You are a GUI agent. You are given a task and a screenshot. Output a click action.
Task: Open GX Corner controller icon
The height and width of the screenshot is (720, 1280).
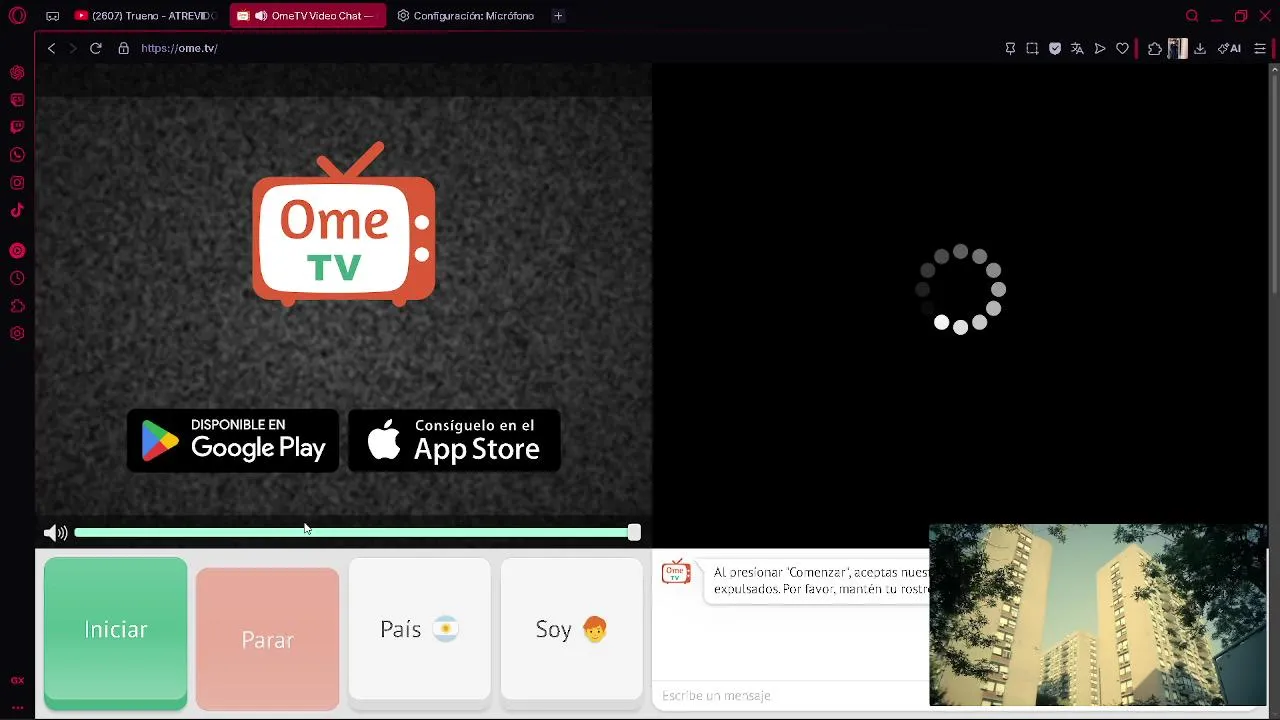(53, 16)
